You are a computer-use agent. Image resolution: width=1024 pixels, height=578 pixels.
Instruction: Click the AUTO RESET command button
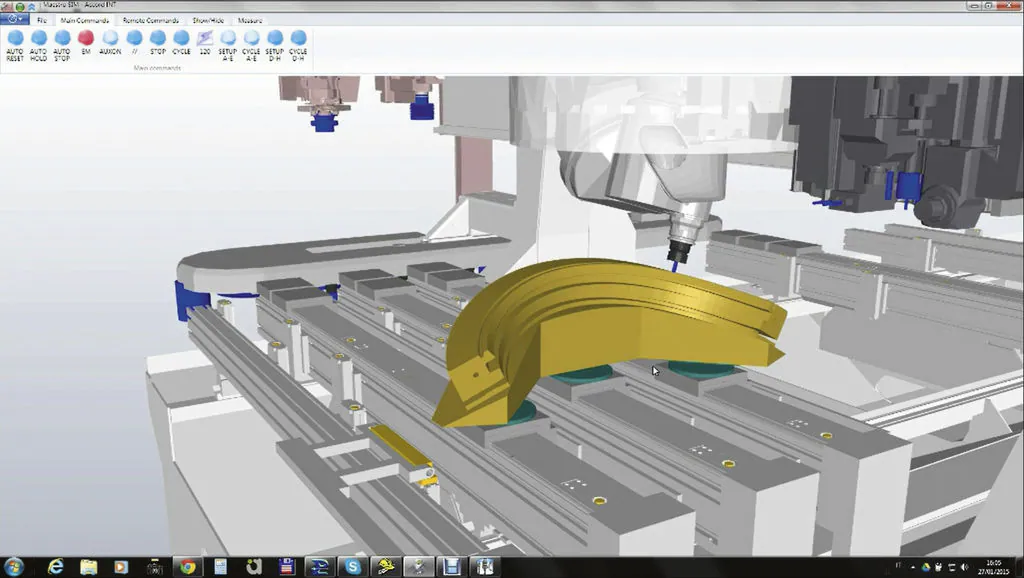pos(15,38)
